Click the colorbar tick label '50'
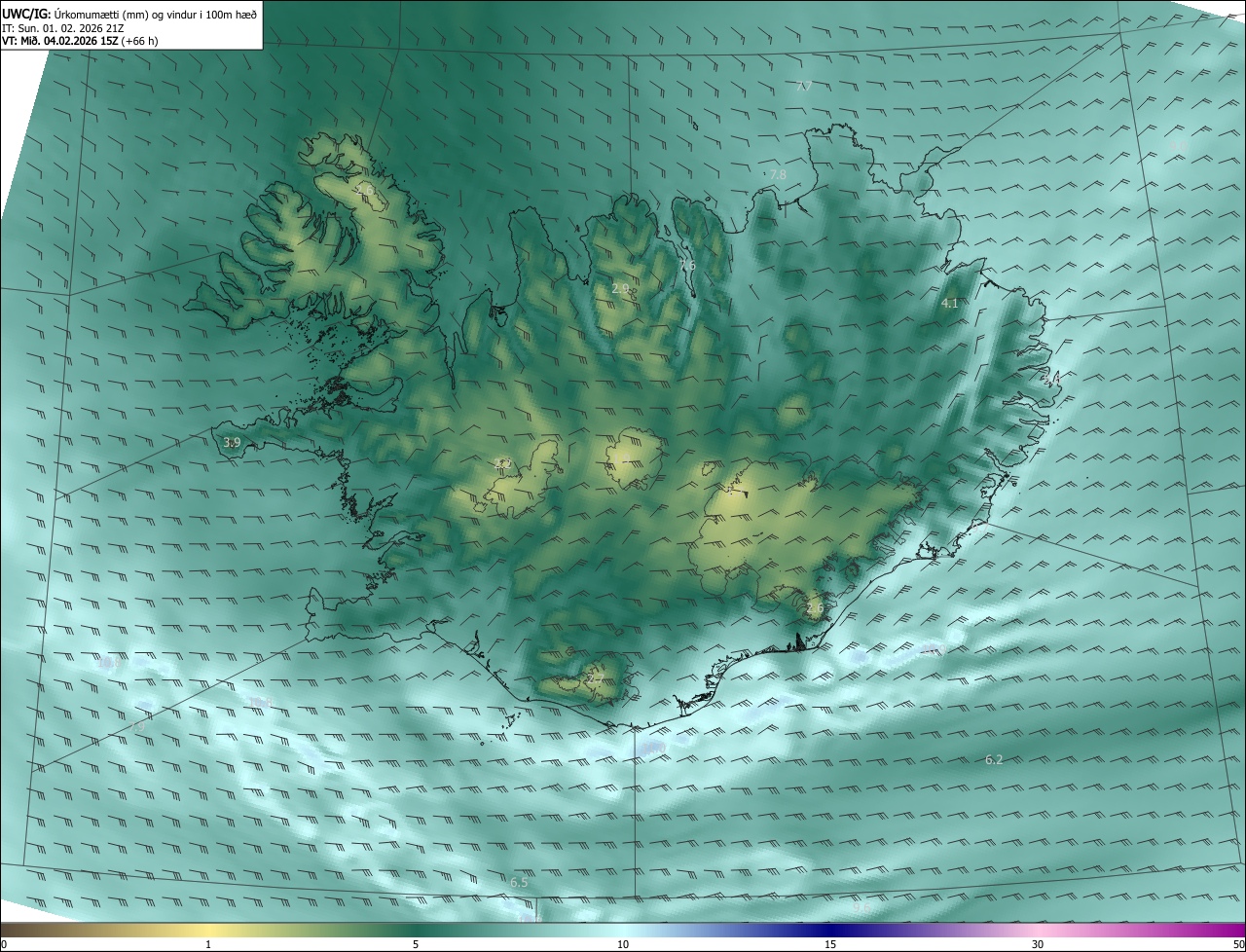Screen dimensions: 1246x952 click(x=1239, y=944)
